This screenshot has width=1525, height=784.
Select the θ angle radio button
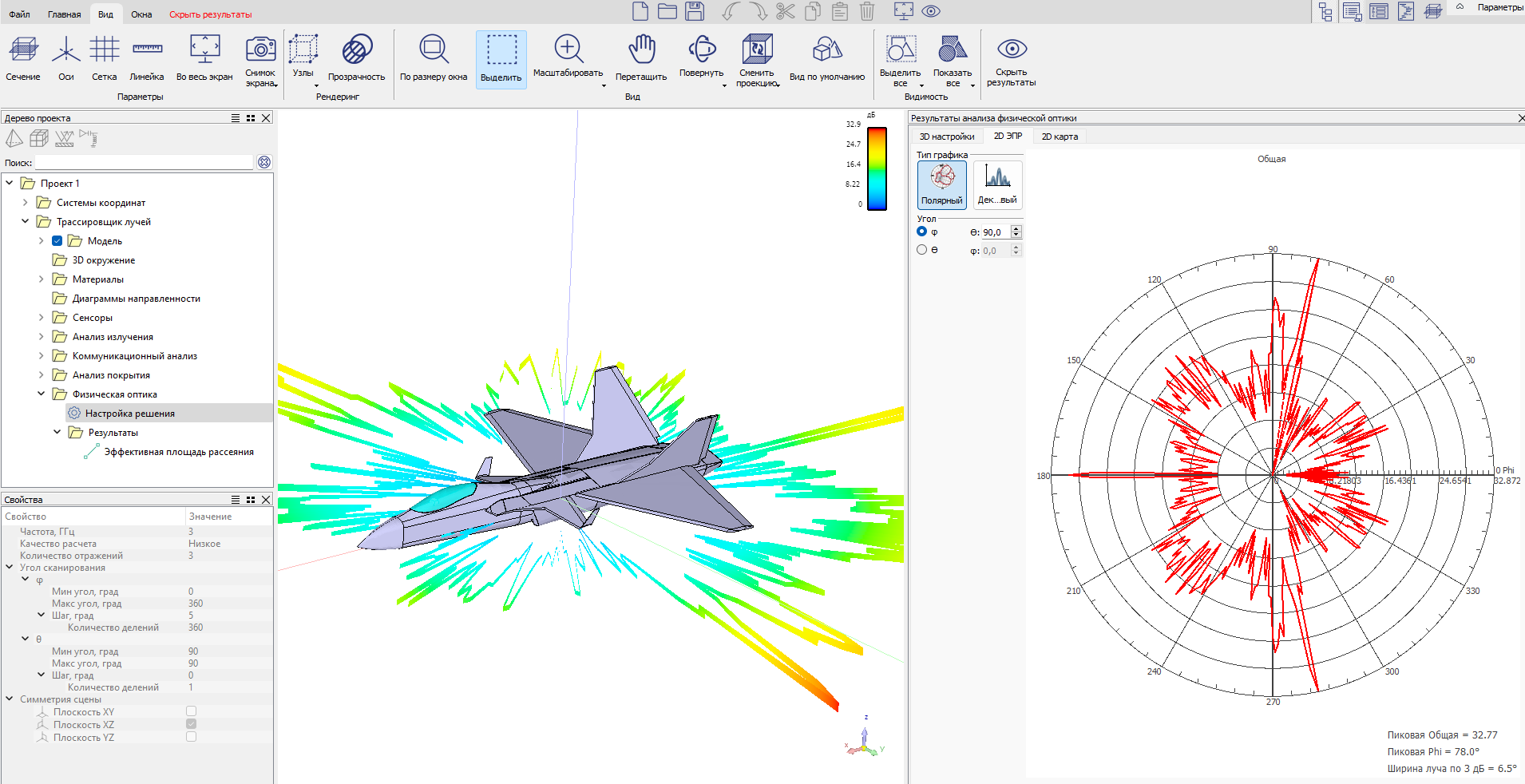point(922,250)
